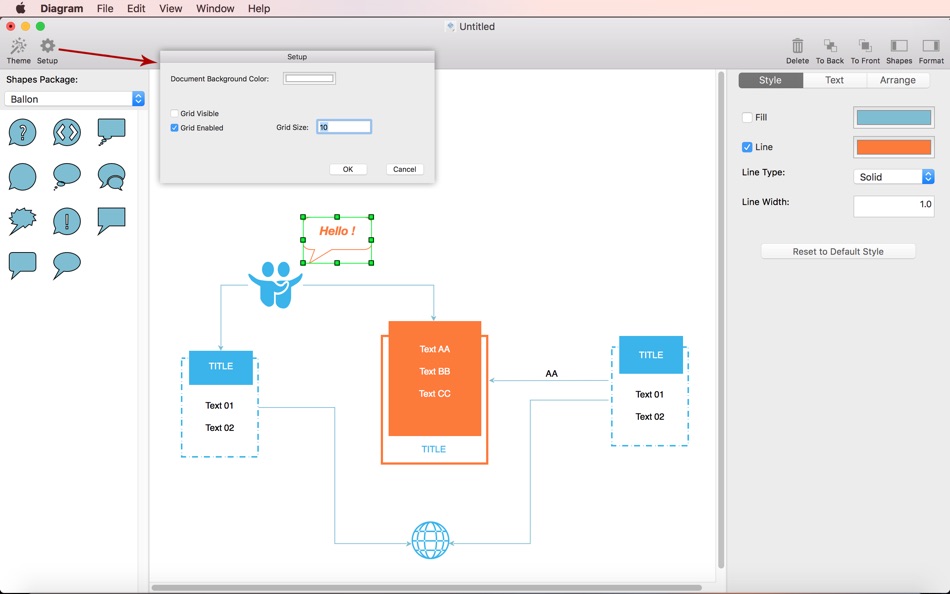Image resolution: width=950 pixels, height=594 pixels.
Task: Open the orange Line color swatch
Action: click(894, 147)
